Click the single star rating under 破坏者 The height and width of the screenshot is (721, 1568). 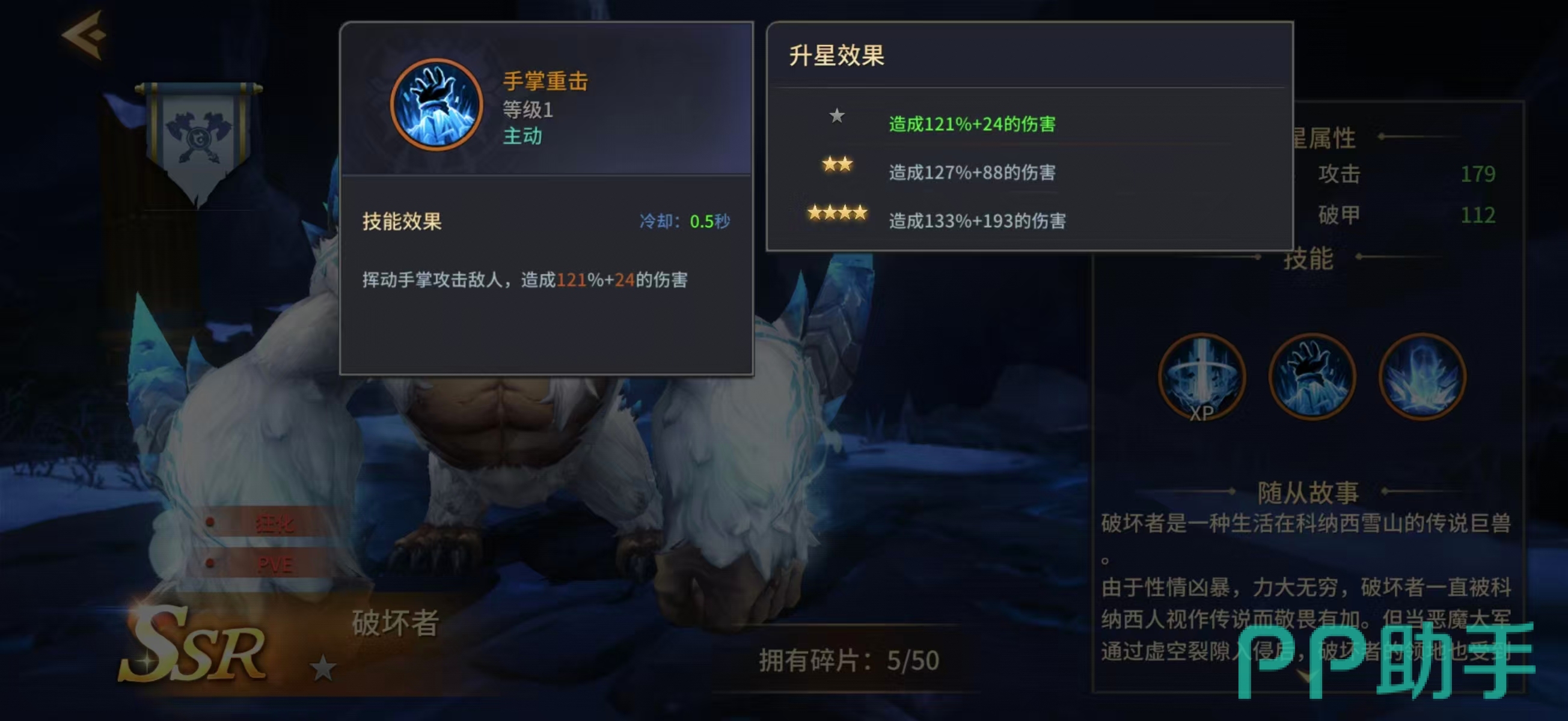click(x=323, y=669)
